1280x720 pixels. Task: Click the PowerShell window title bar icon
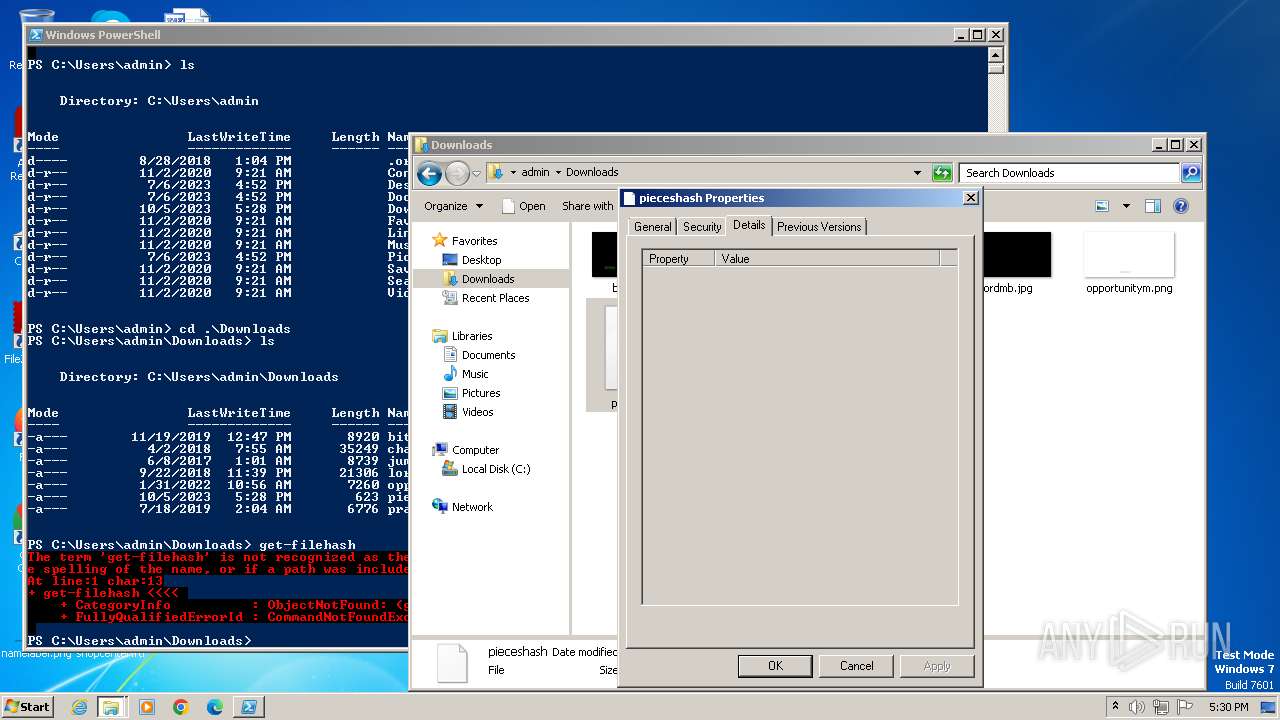[x=36, y=35]
